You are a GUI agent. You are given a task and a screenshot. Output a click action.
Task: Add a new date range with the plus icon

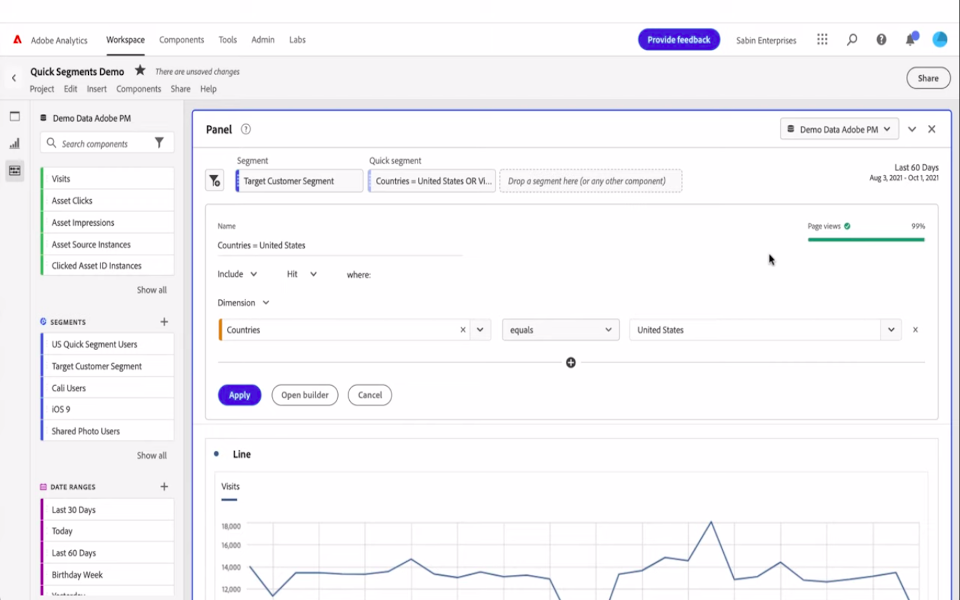point(164,487)
